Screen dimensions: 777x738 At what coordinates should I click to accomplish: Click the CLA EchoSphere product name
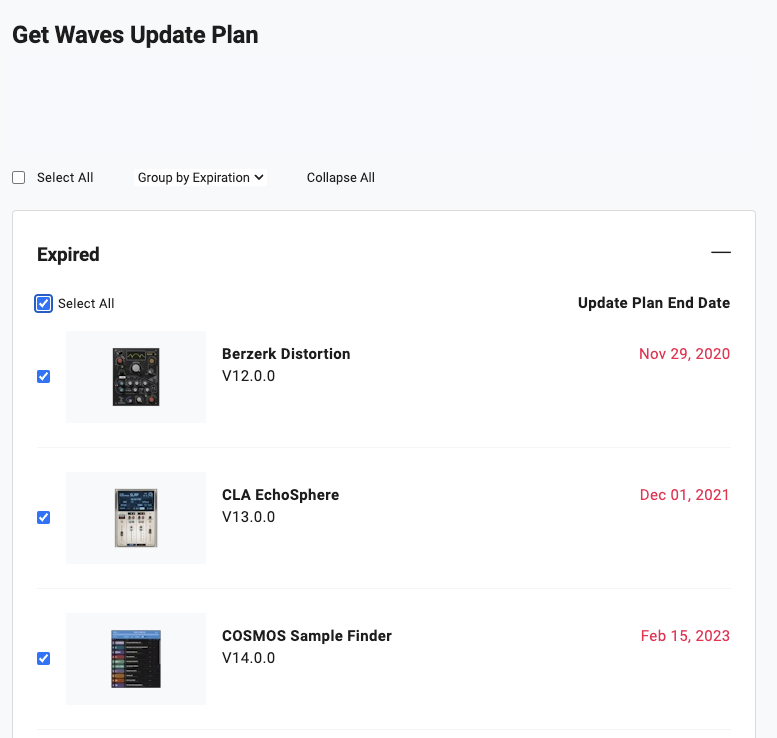coord(280,495)
